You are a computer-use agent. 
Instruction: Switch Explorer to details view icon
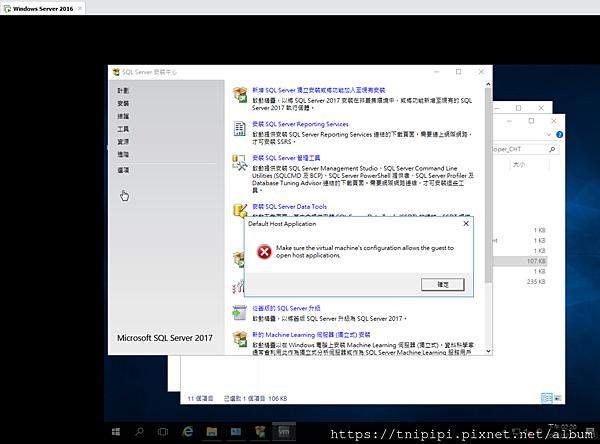pyautogui.click(x=547, y=398)
